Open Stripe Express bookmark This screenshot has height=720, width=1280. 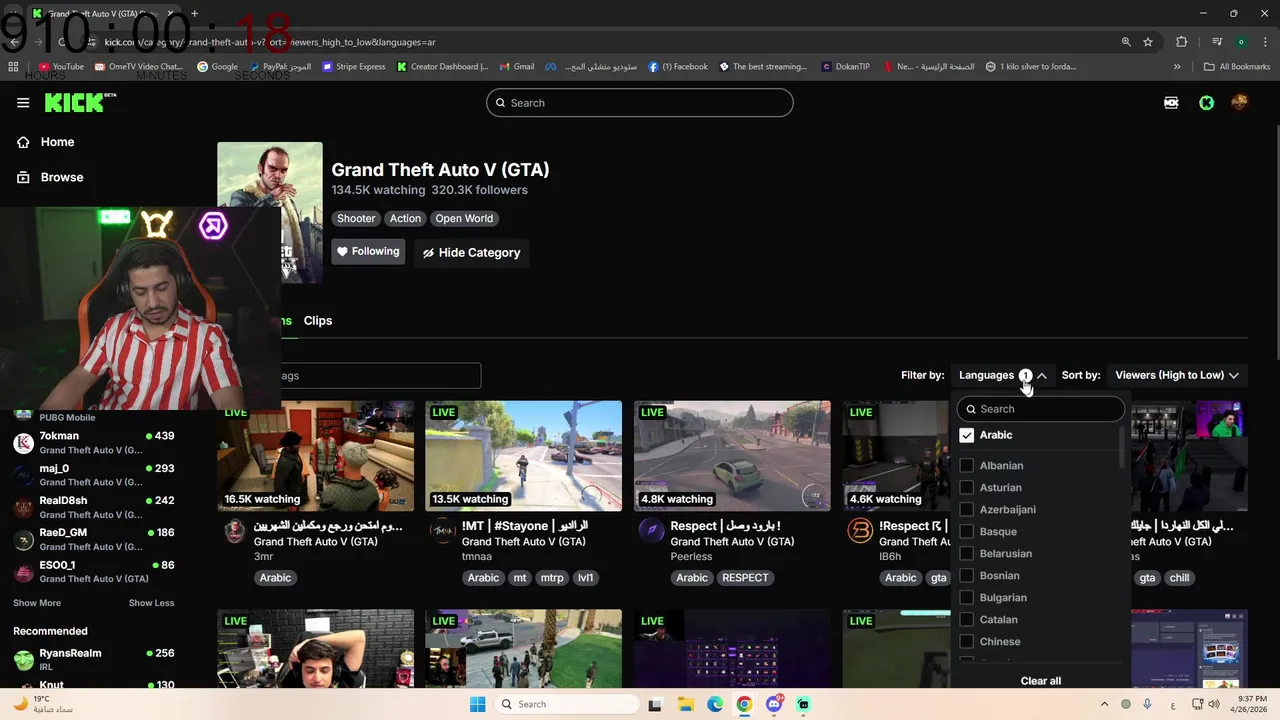353,67
